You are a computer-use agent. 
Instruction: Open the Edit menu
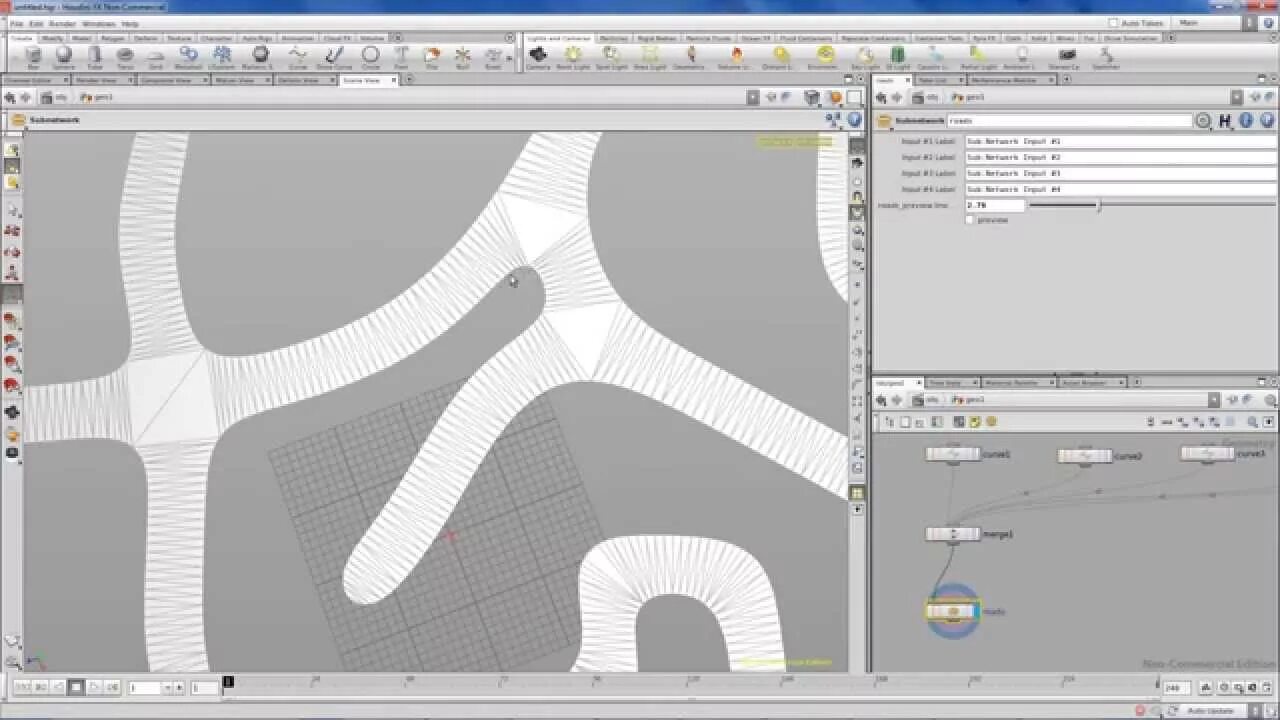pos(36,23)
